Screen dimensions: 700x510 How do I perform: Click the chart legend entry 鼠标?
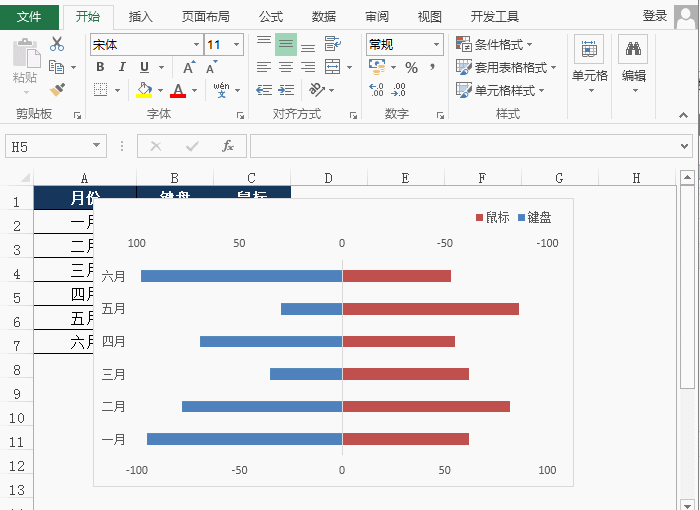tap(492, 217)
